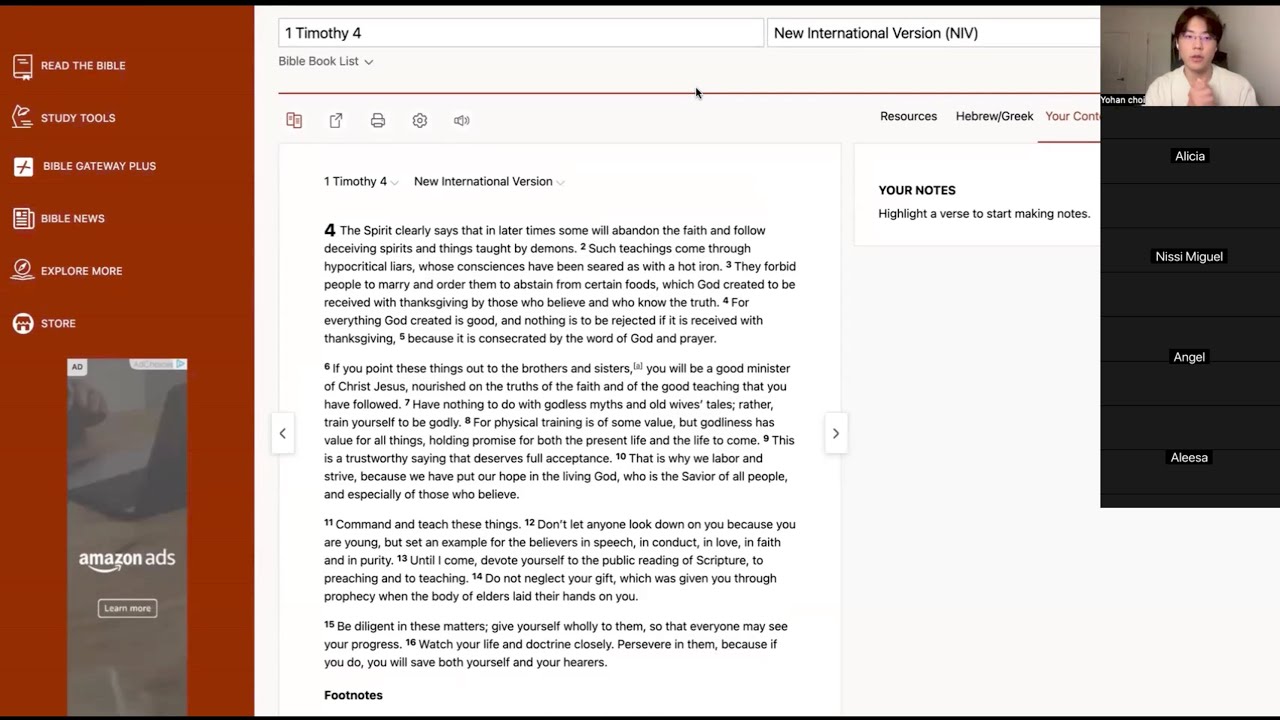Screen dimensions: 1280x720
Task: Switch to the Hebrew/Greek tab
Action: [x=994, y=116]
